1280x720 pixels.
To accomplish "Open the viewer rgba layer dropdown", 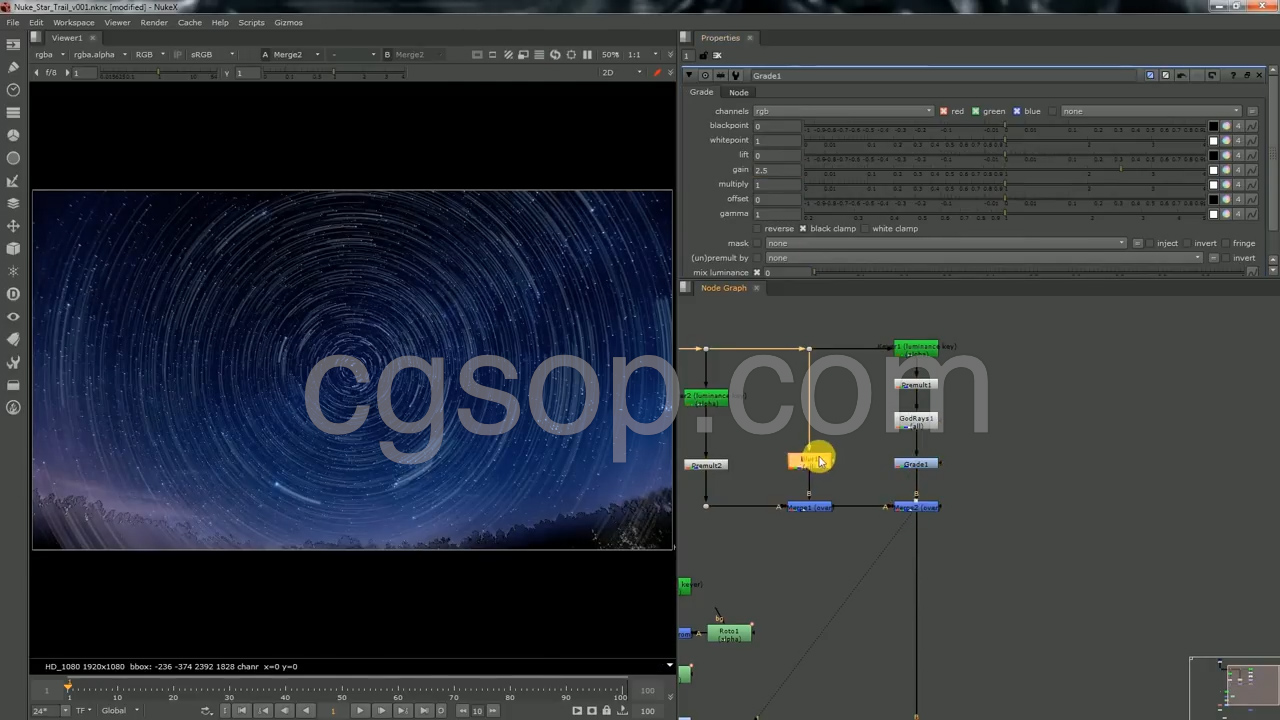I will 48,54.
